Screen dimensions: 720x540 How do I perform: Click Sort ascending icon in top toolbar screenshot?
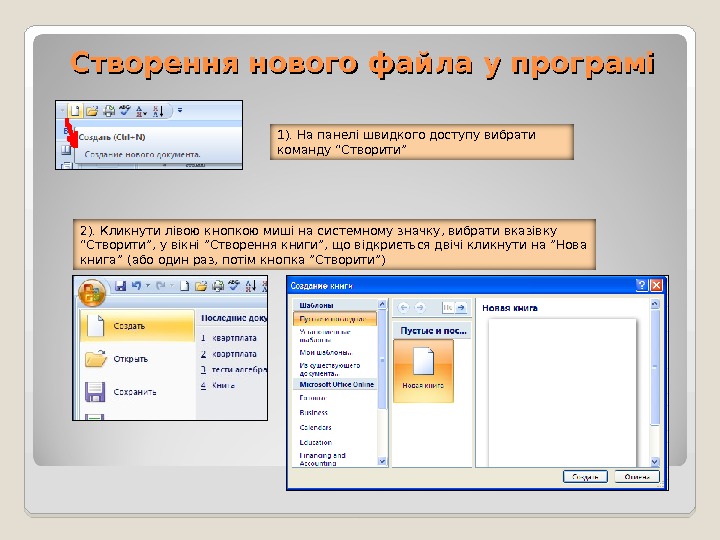tap(141, 111)
